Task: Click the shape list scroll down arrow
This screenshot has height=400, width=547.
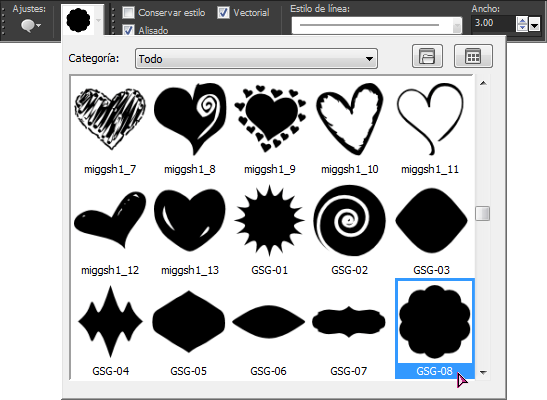Action: click(483, 372)
